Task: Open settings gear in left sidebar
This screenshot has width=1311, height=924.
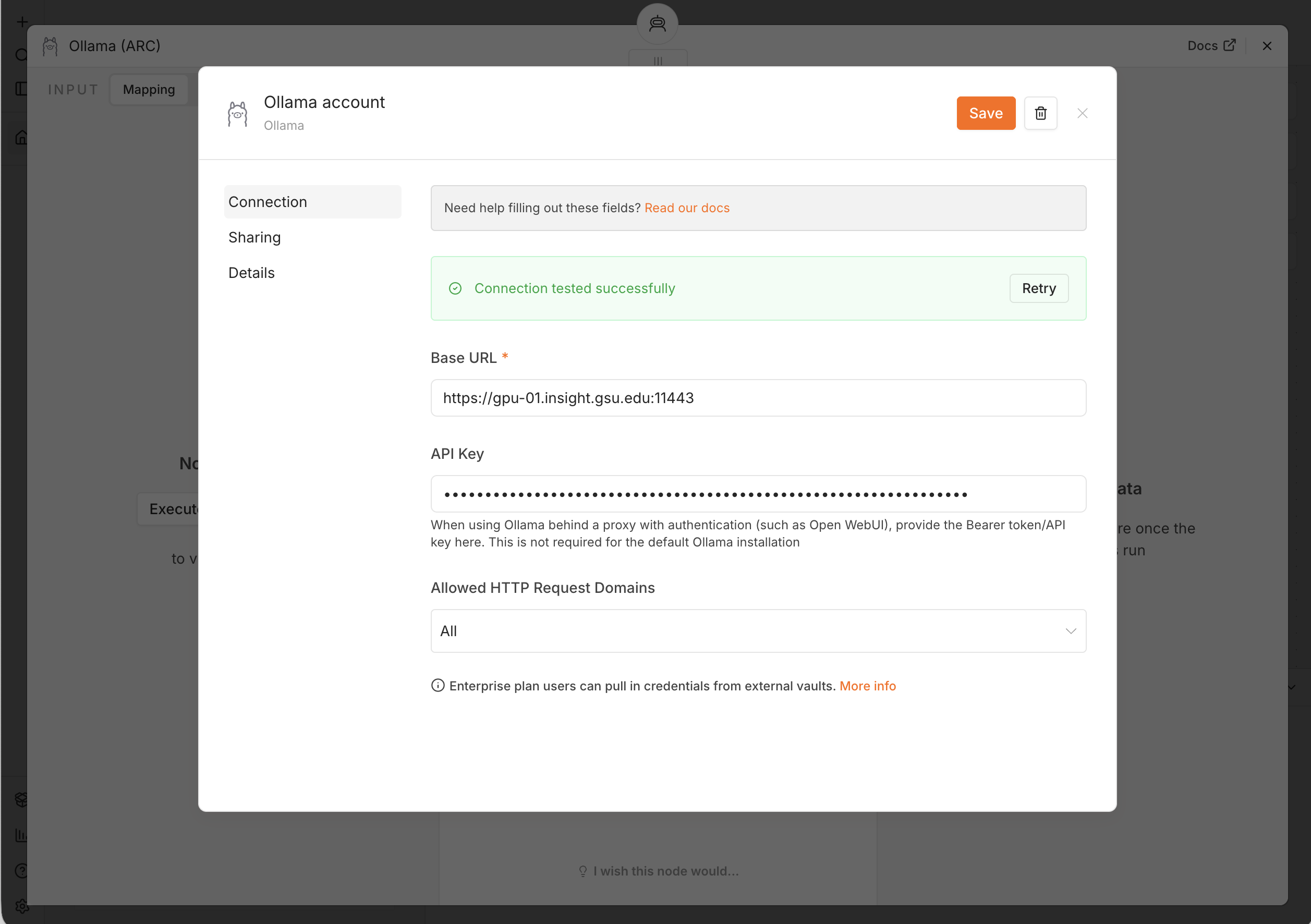Action: click(22, 906)
